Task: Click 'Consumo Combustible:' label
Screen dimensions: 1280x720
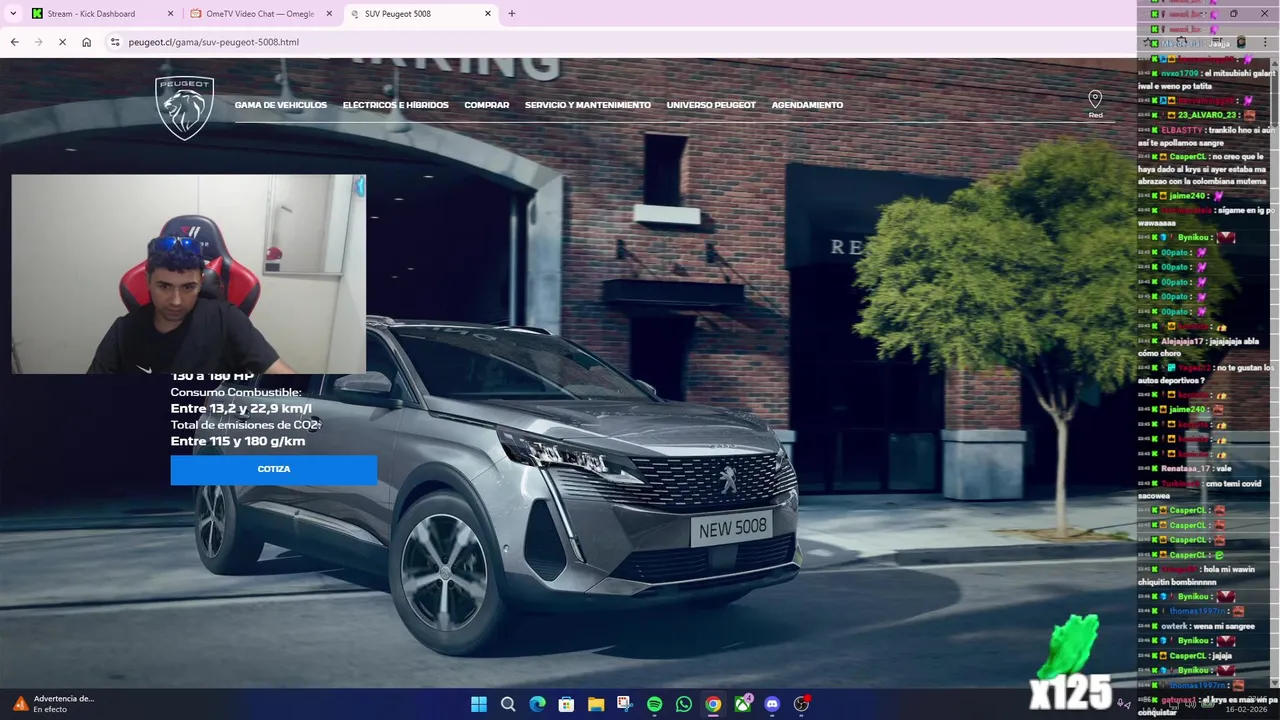Action: pos(236,392)
